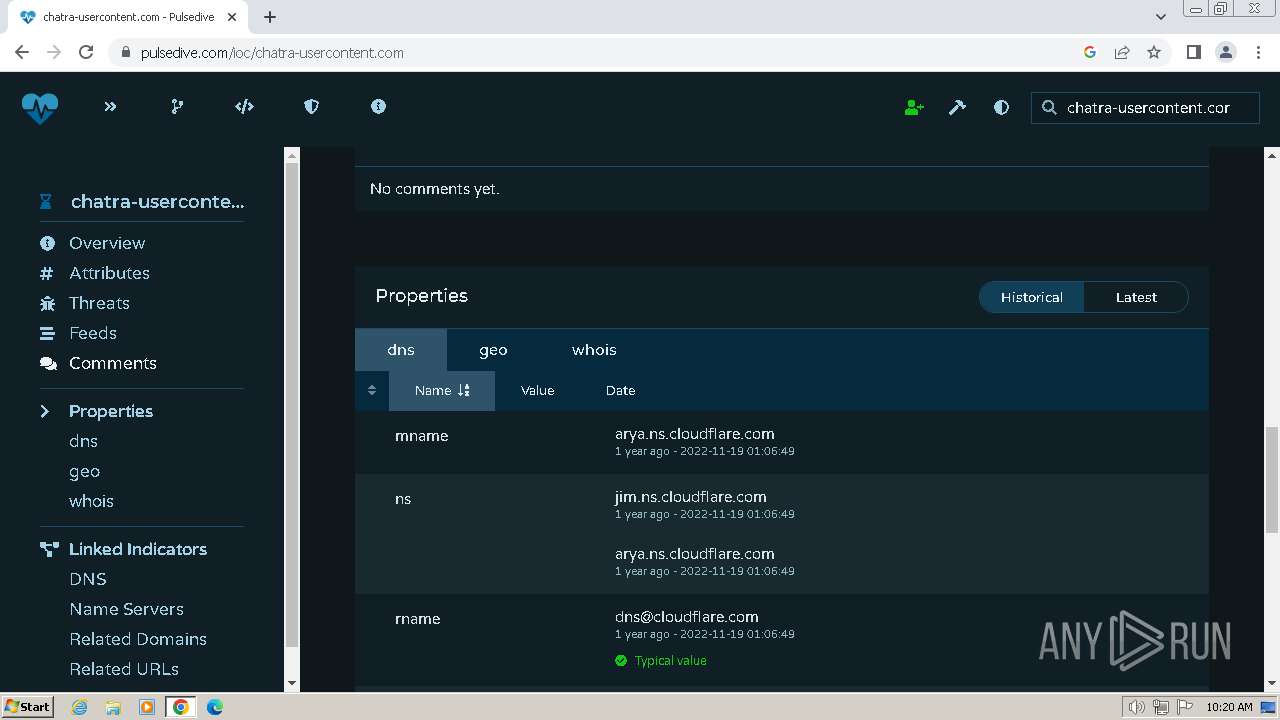Open Chrome profile avatar menu

1226,52
